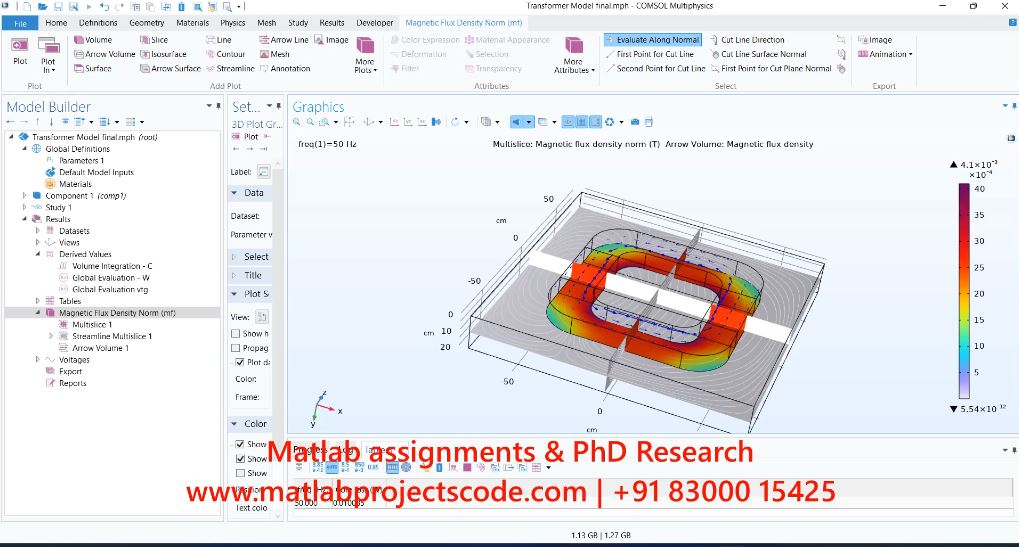Open the Animation dropdown

885,54
